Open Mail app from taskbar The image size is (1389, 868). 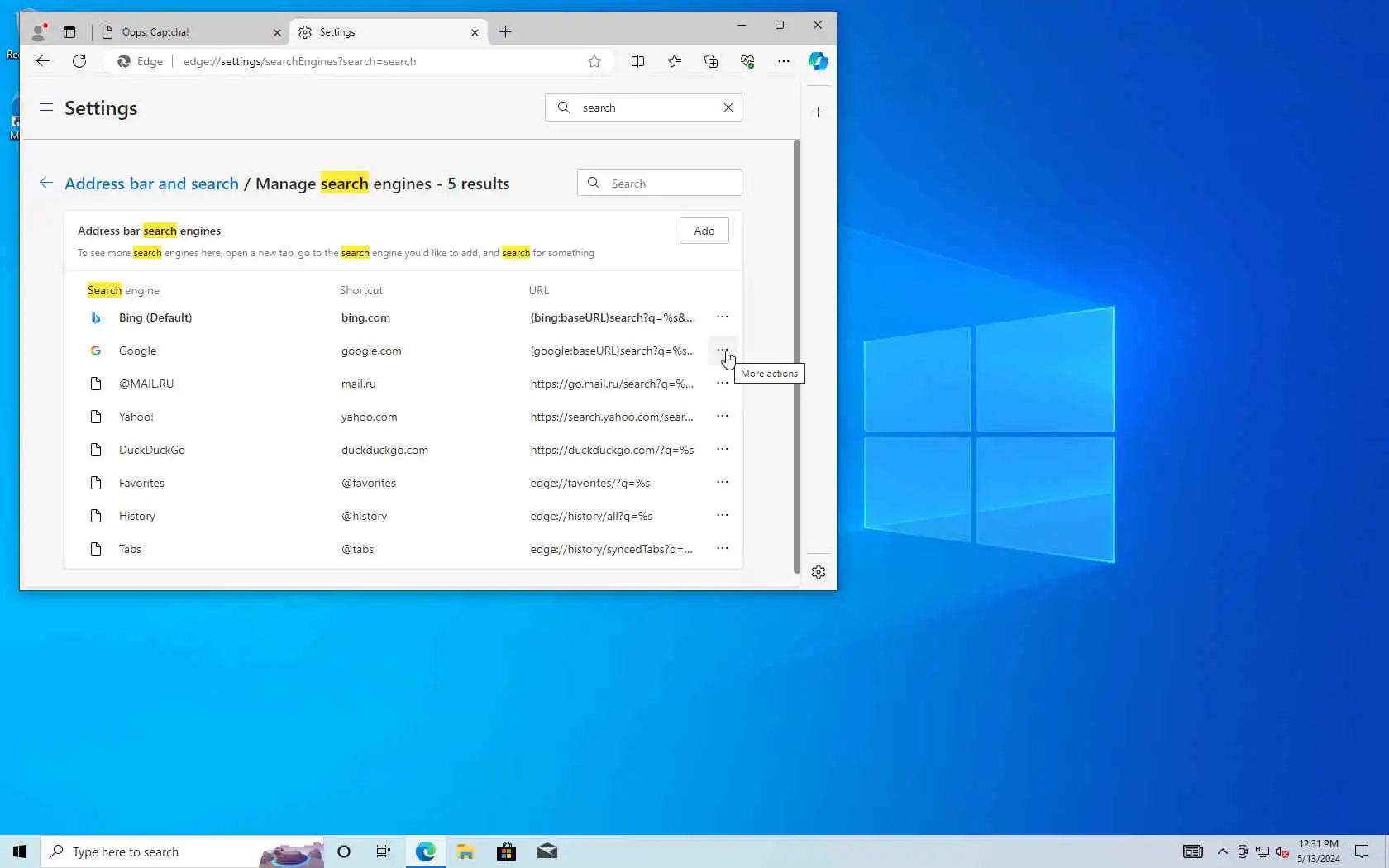coord(547,851)
